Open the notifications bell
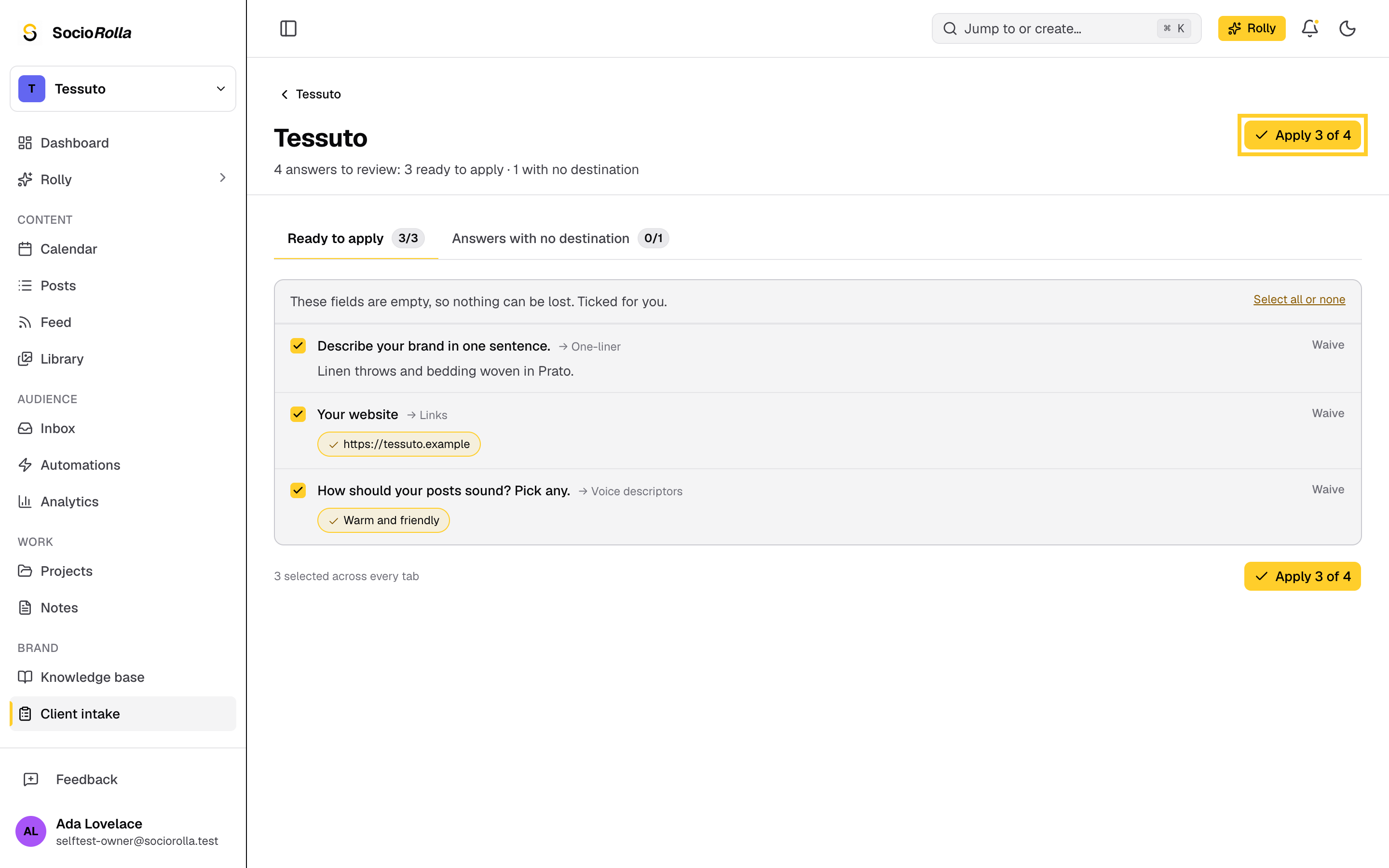 pos(1310,28)
